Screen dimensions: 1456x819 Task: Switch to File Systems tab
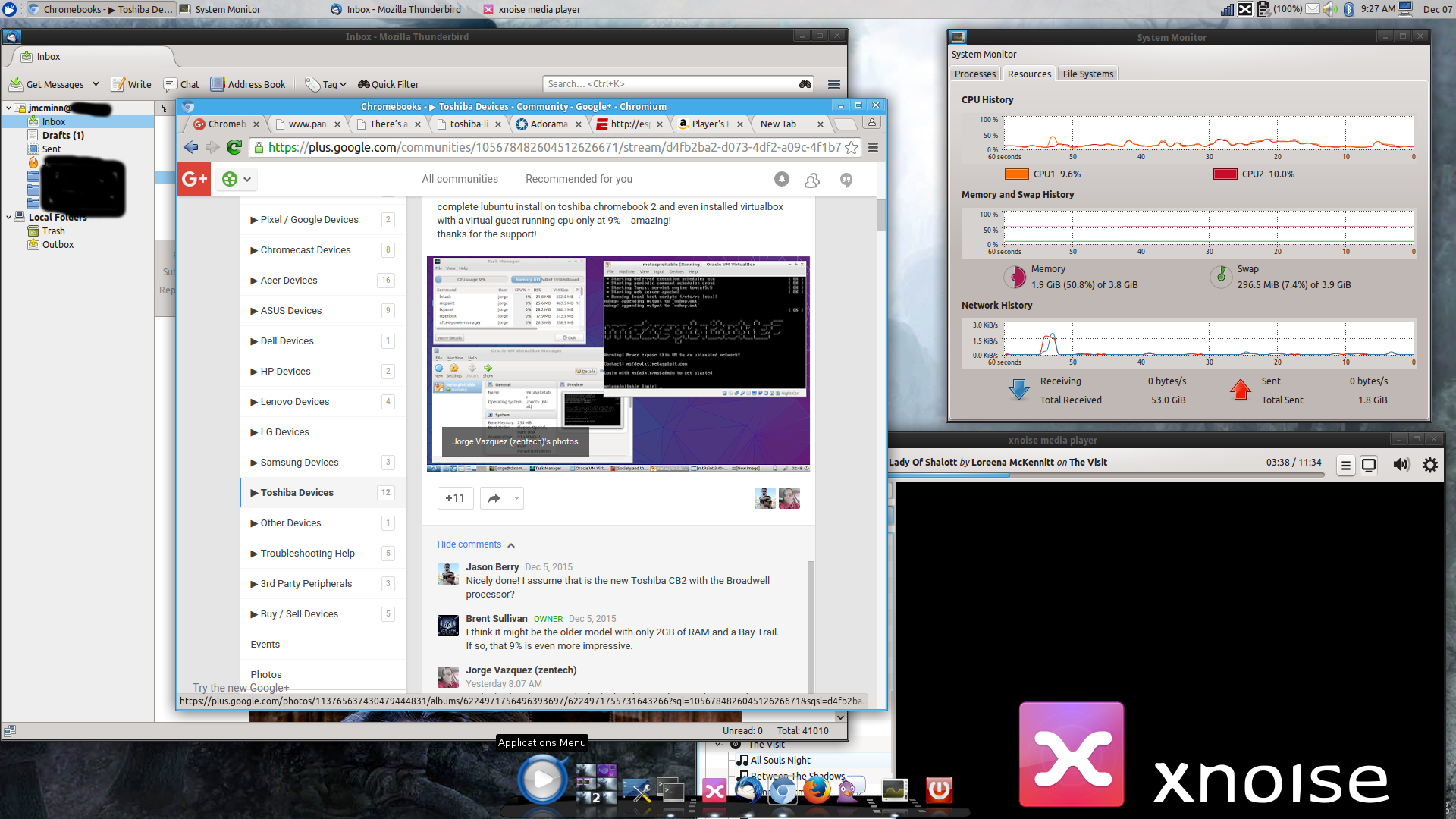[1088, 74]
